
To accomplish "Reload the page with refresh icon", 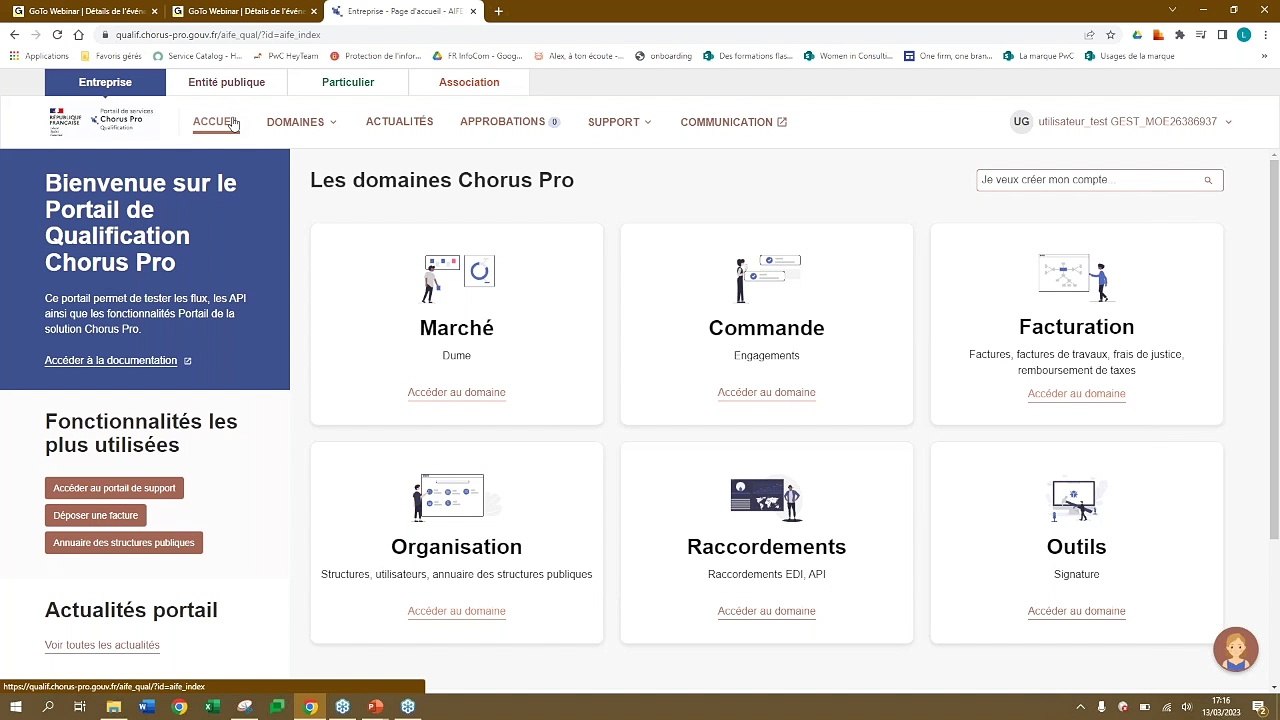I will (57, 34).
